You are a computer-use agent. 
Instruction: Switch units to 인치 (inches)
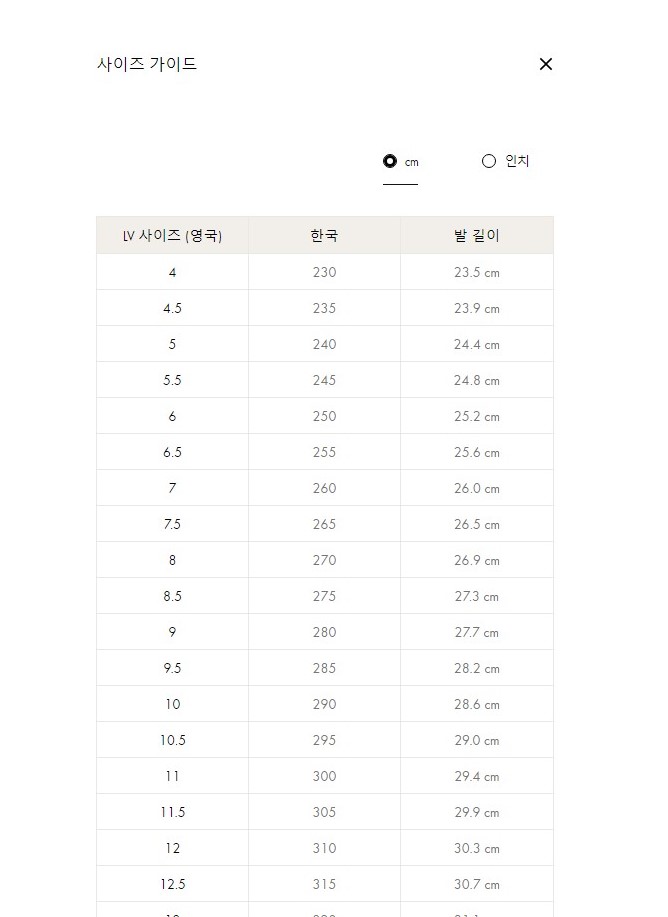click(x=489, y=161)
